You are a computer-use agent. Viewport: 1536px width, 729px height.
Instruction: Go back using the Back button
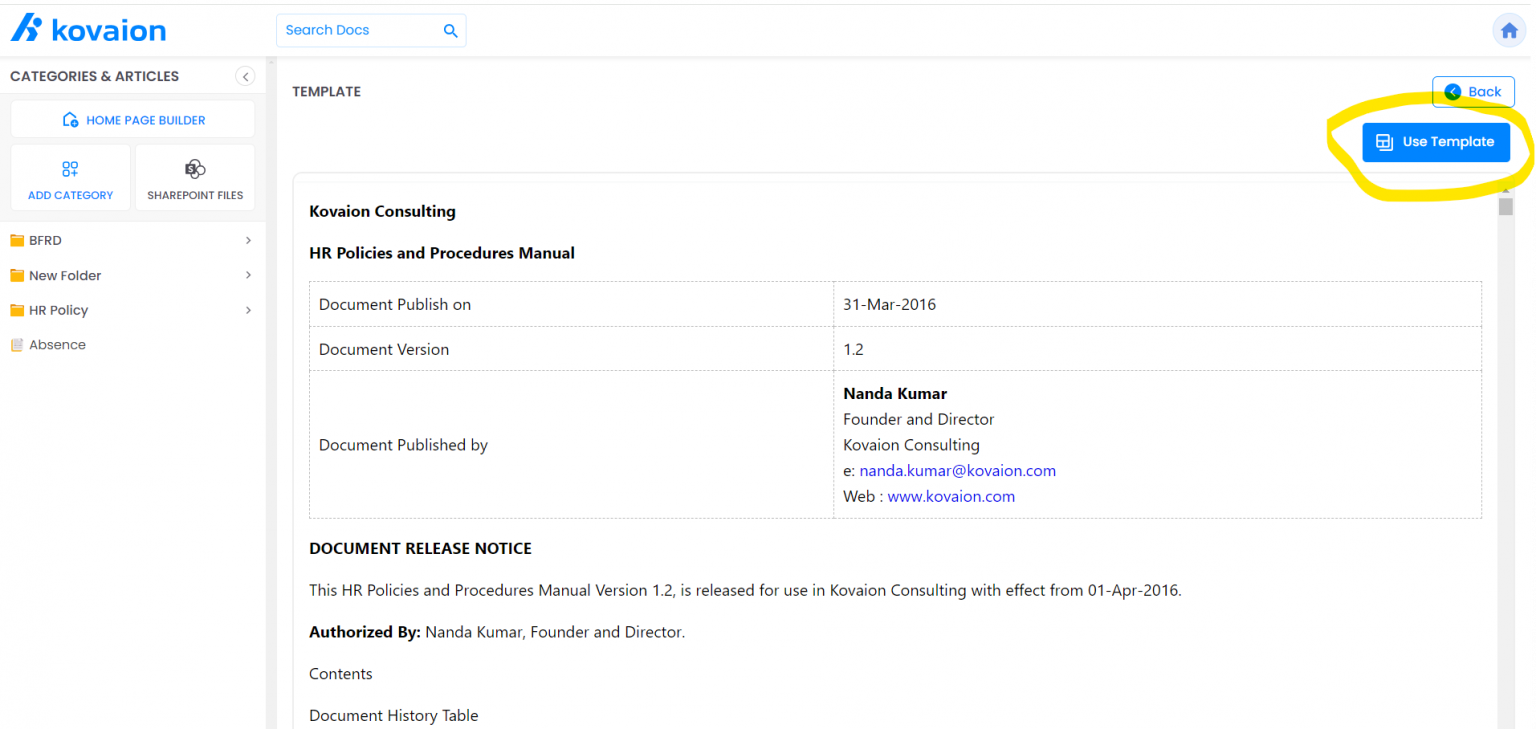1473,92
